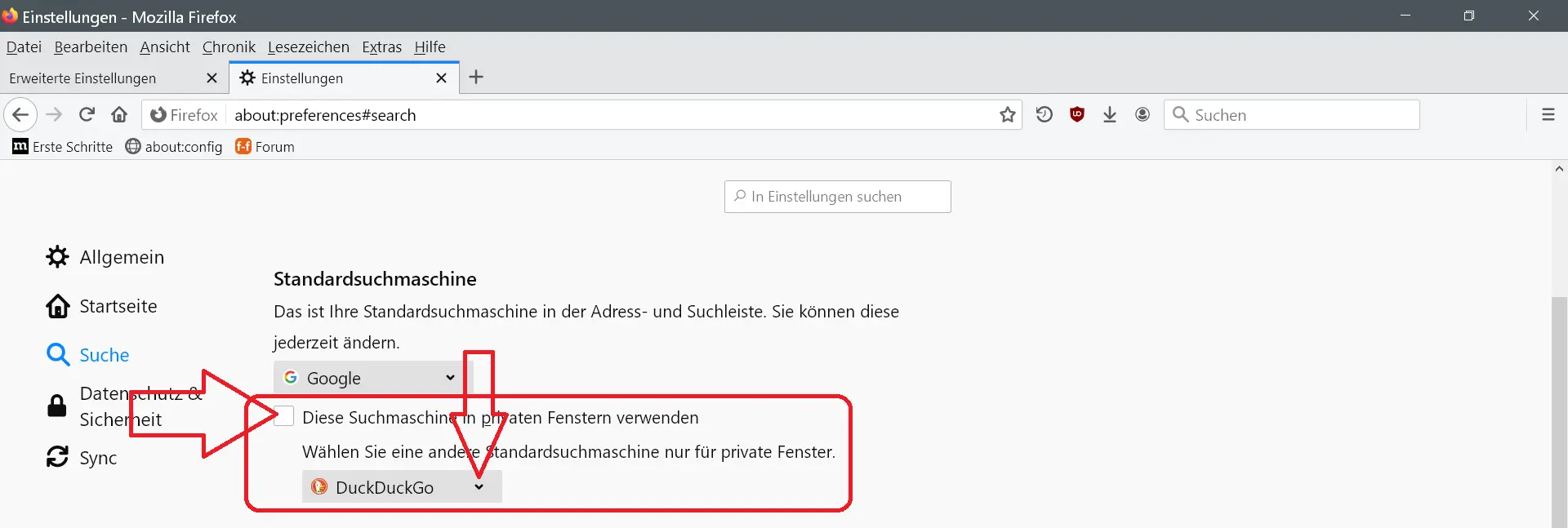Viewport: 1568px width, 528px height.
Task: Click the back navigation arrow
Action: pos(21,115)
